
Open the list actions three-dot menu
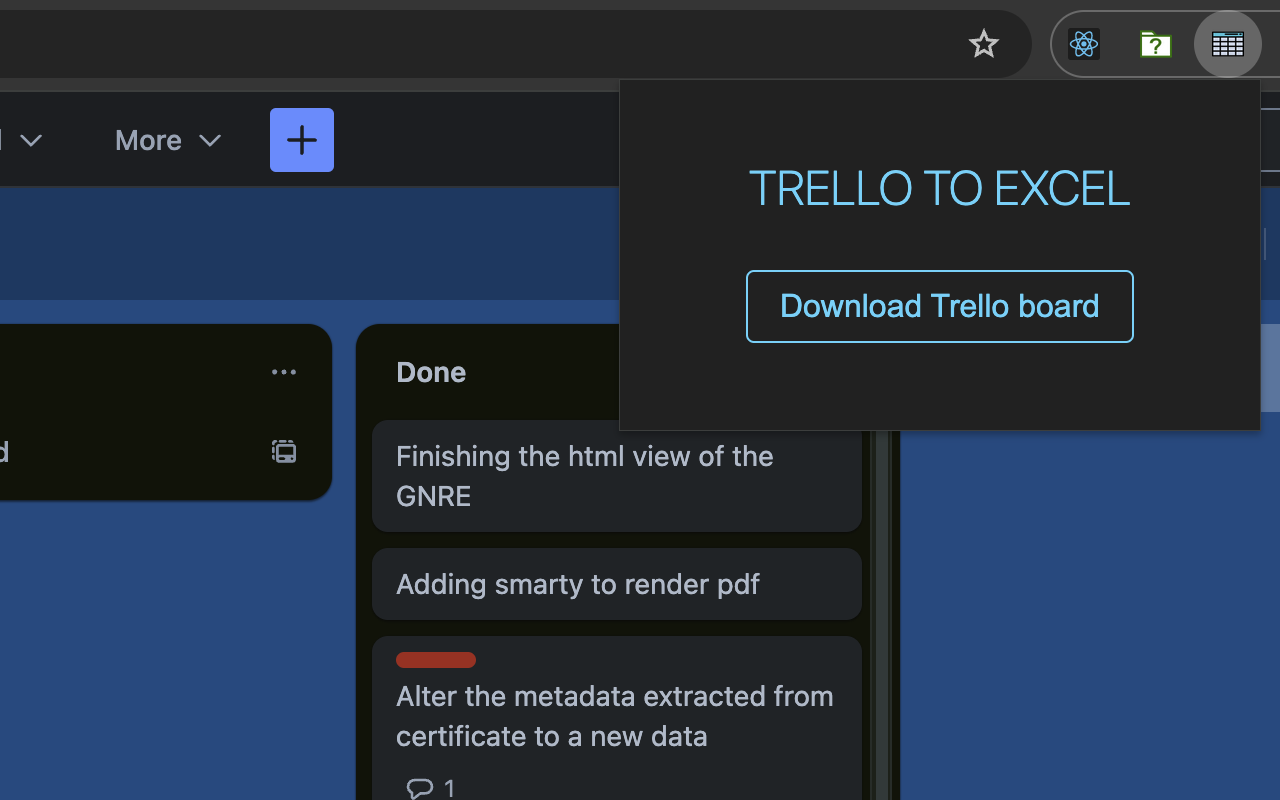[284, 372]
